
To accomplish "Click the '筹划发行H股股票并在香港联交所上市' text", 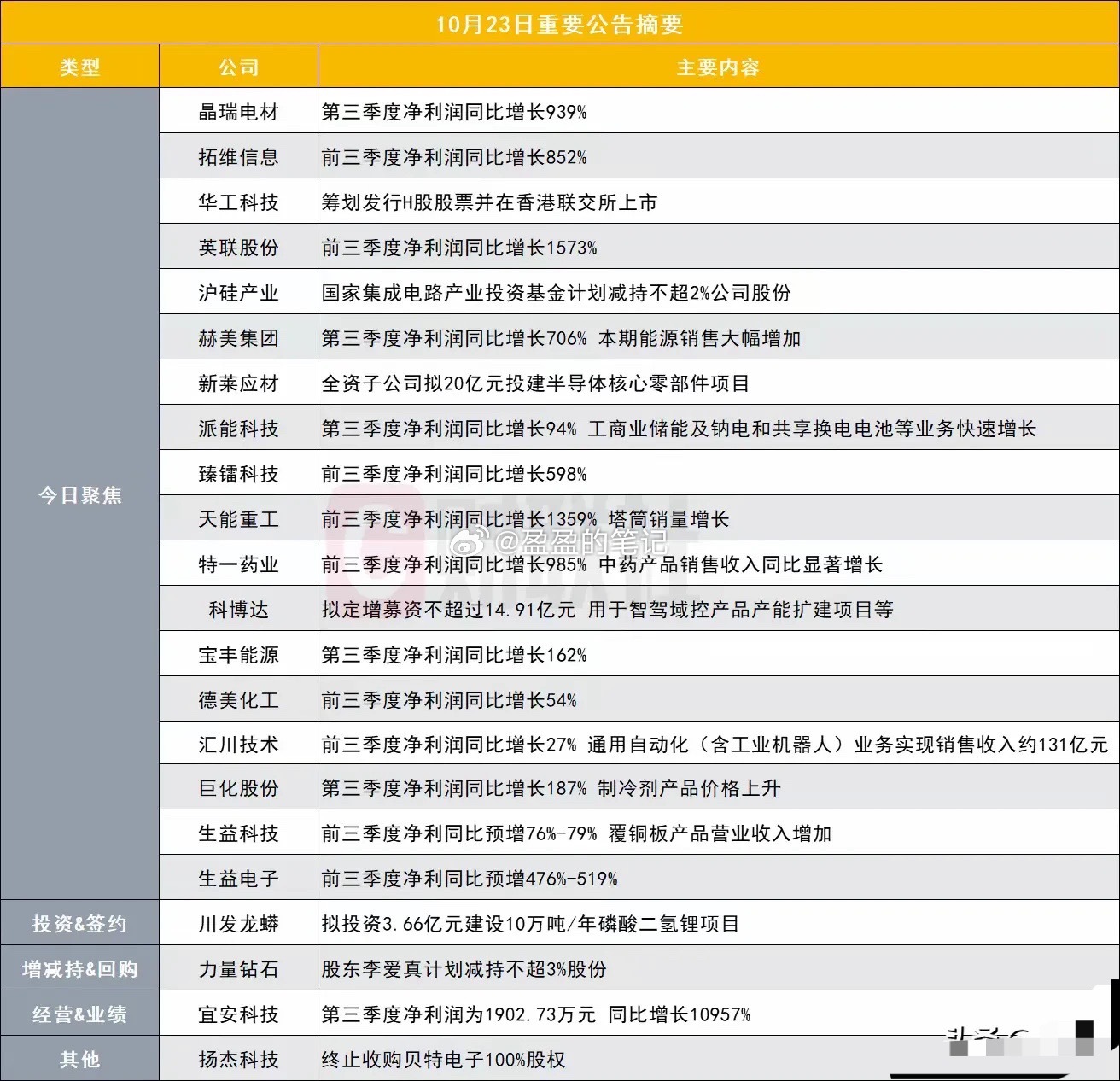I will click(x=490, y=202).
